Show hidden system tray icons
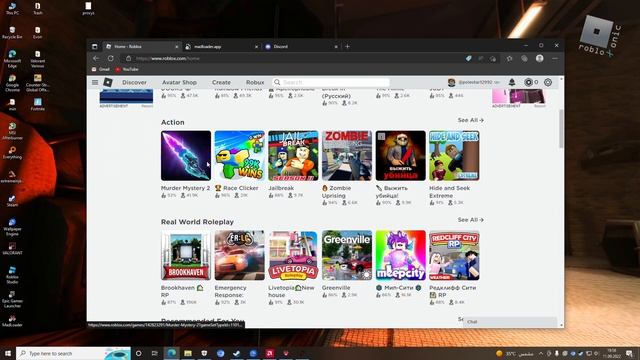640x360 pixels. pyautogui.click(x=541, y=353)
